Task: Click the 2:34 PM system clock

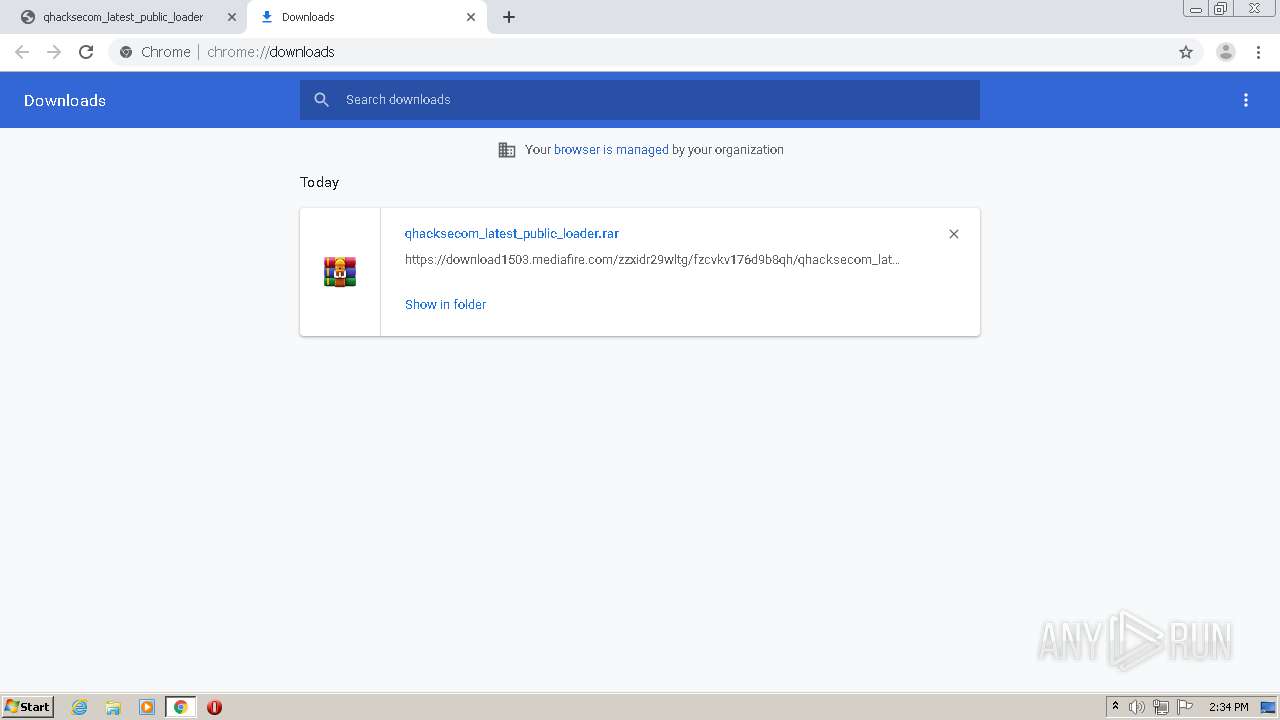Action: [x=1228, y=707]
